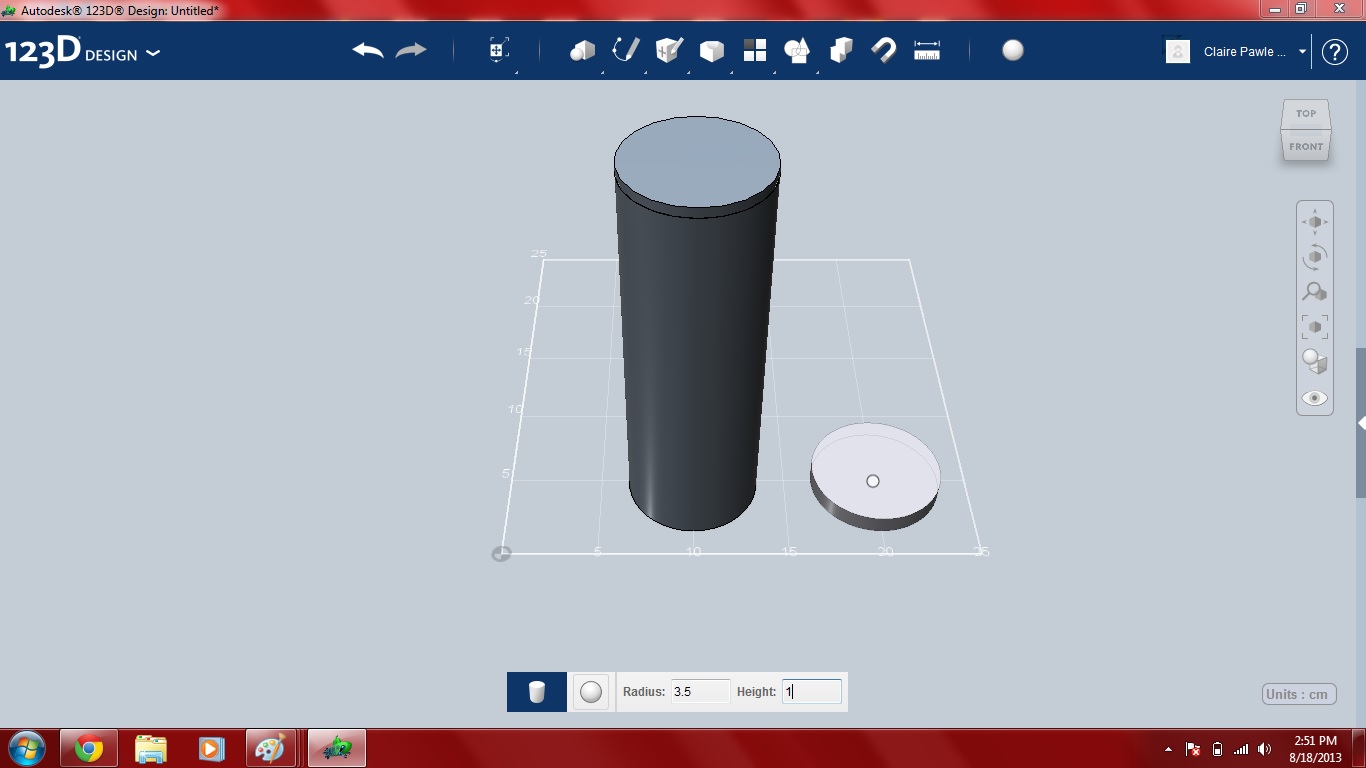
Task: Click the Height input field
Action: click(811, 691)
